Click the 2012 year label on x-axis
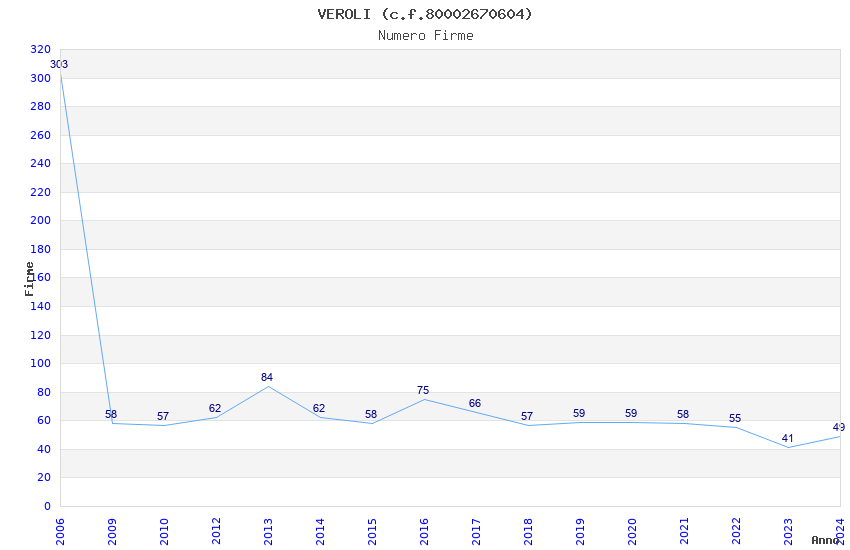The width and height of the screenshot is (850, 550). coord(216,532)
